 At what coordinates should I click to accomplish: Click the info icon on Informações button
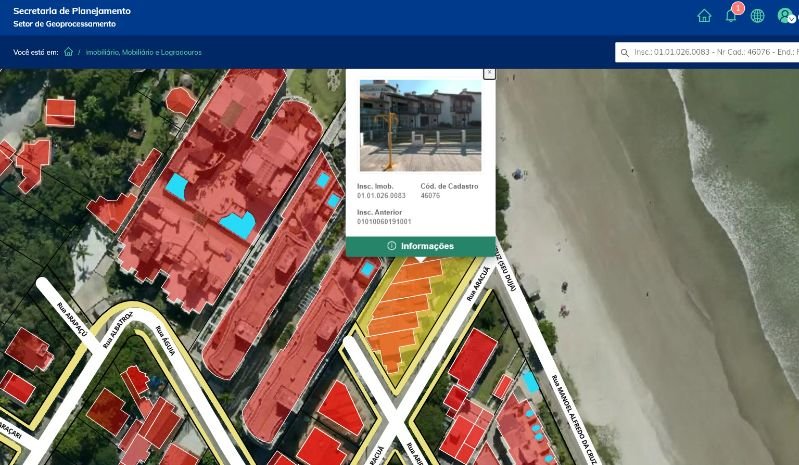391,246
